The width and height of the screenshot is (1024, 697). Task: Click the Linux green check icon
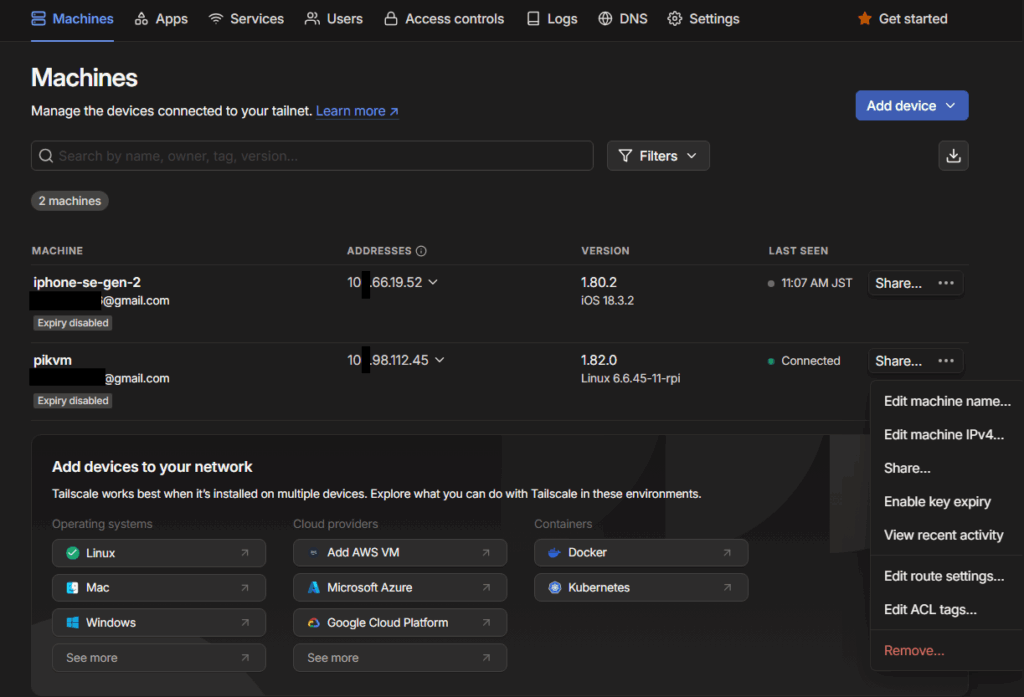[72, 553]
